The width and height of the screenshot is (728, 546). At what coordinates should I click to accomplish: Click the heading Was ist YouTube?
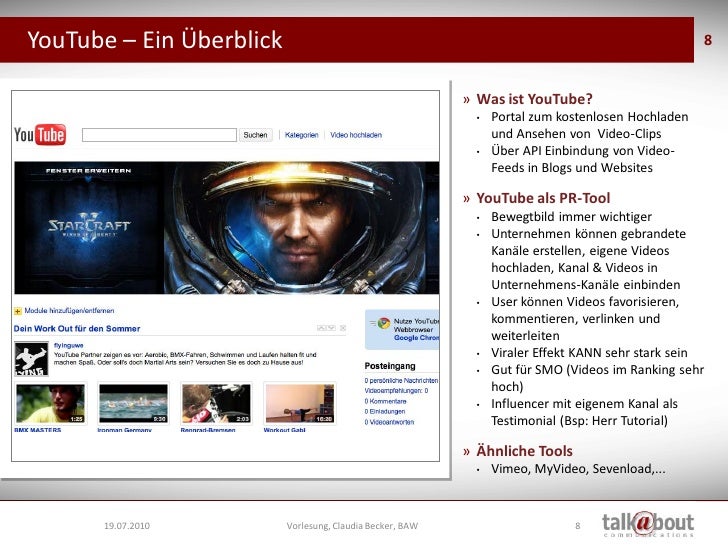coord(534,99)
